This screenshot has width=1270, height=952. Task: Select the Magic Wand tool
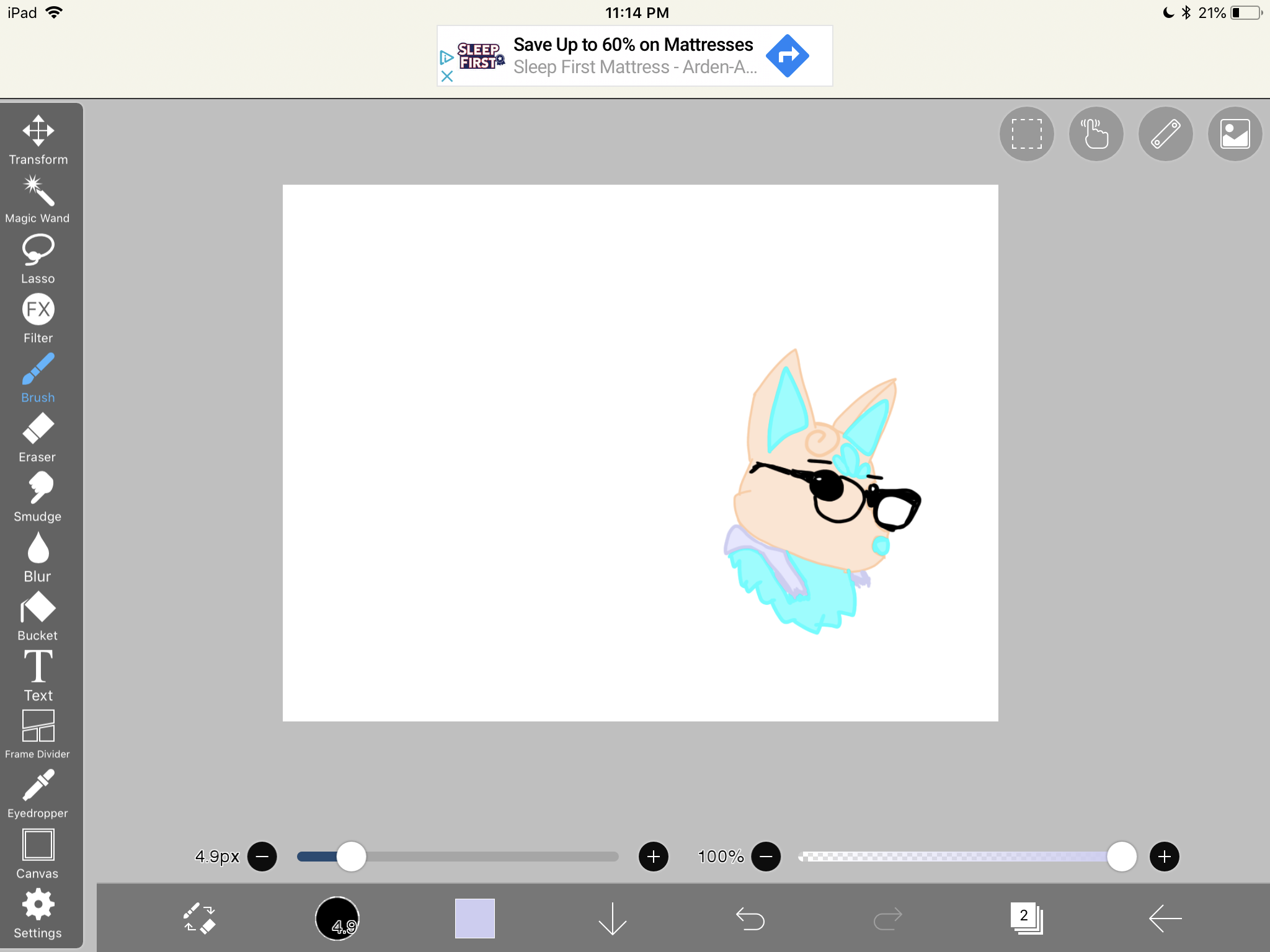[x=38, y=199]
